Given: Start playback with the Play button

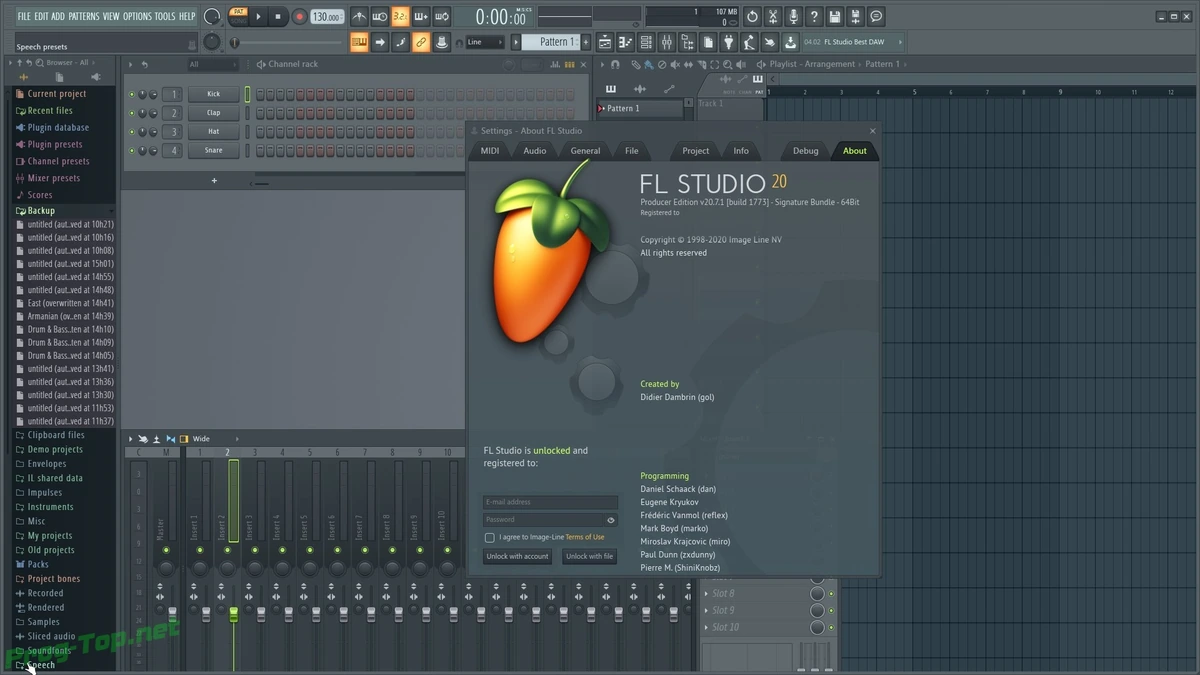Looking at the screenshot, I should coord(258,16).
